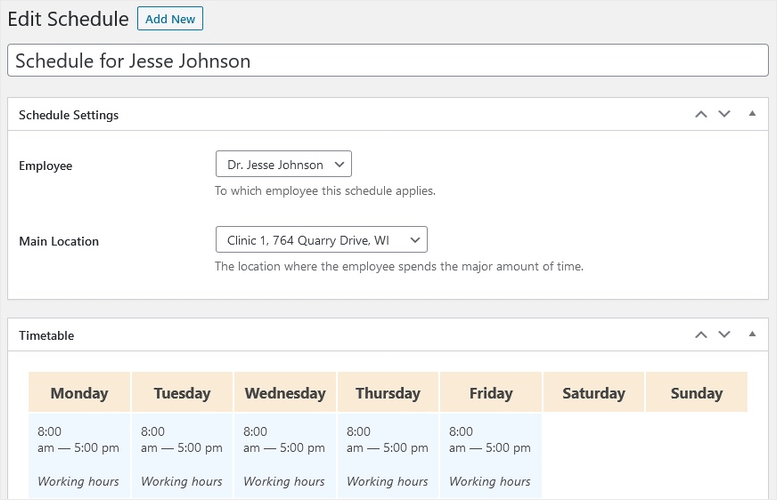
Task: Select Tuesday working hours cell
Action: [x=182, y=456]
